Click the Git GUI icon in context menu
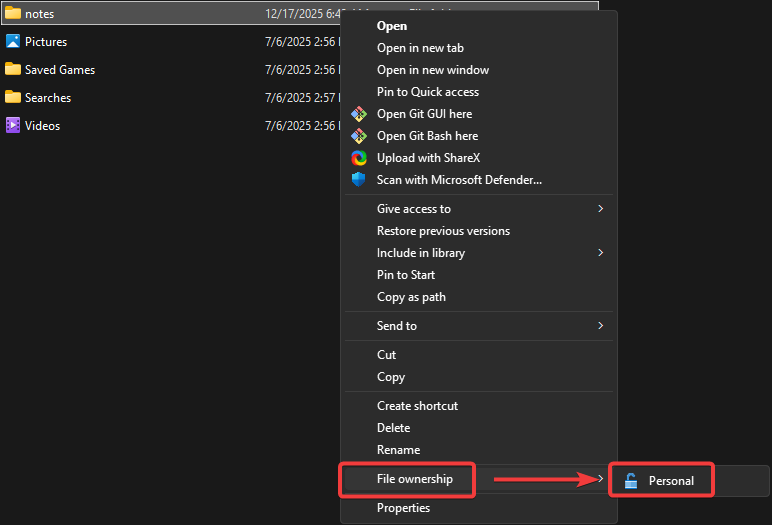Viewport: 772px width, 525px height. pyautogui.click(x=359, y=114)
